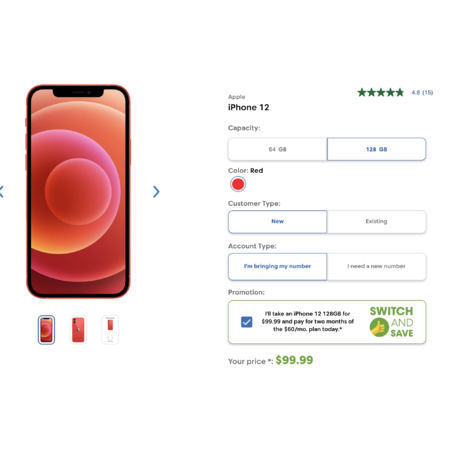
Task: Select the box contents thumbnail
Action: [110, 330]
